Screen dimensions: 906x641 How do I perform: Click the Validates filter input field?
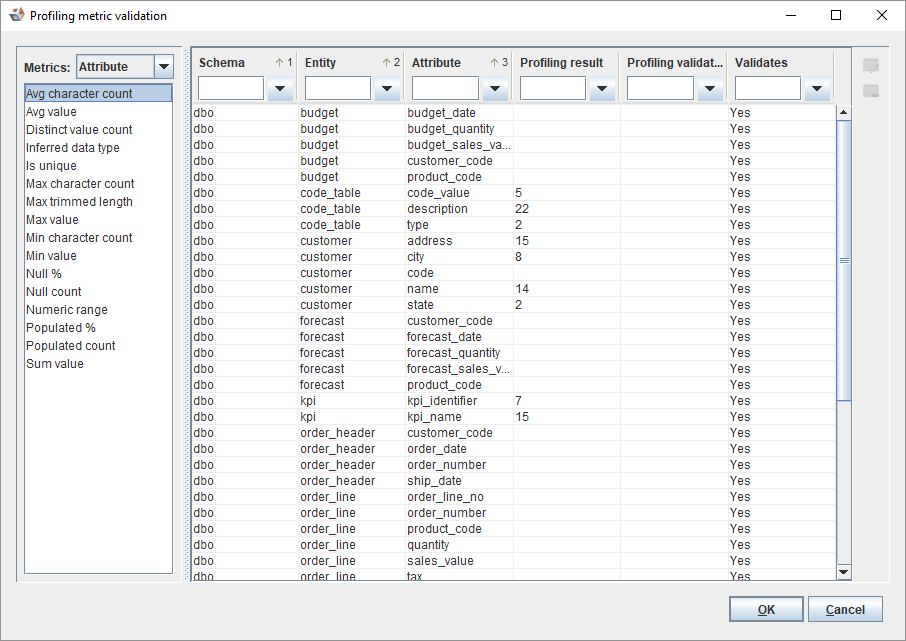click(768, 89)
